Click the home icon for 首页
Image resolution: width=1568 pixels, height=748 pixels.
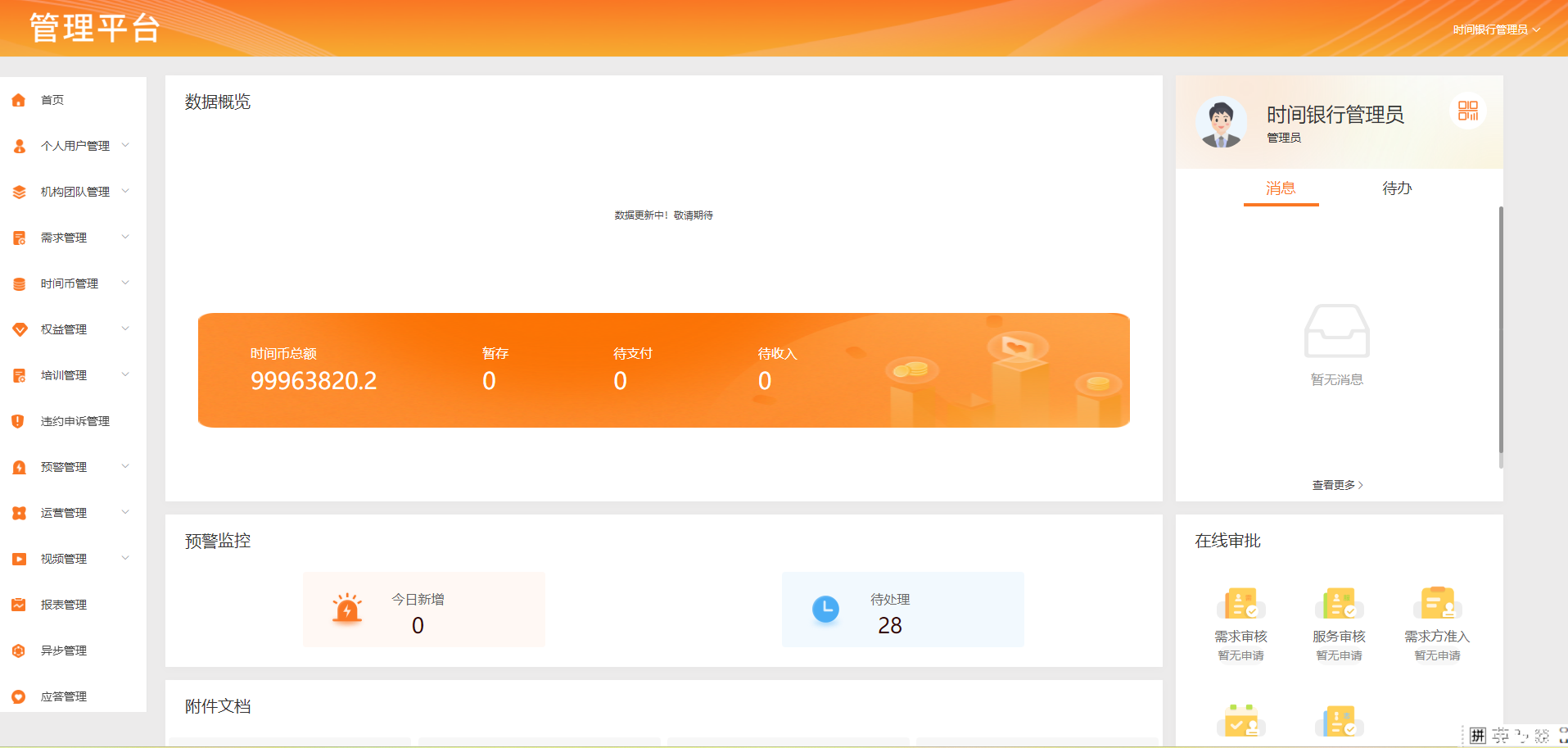19,100
